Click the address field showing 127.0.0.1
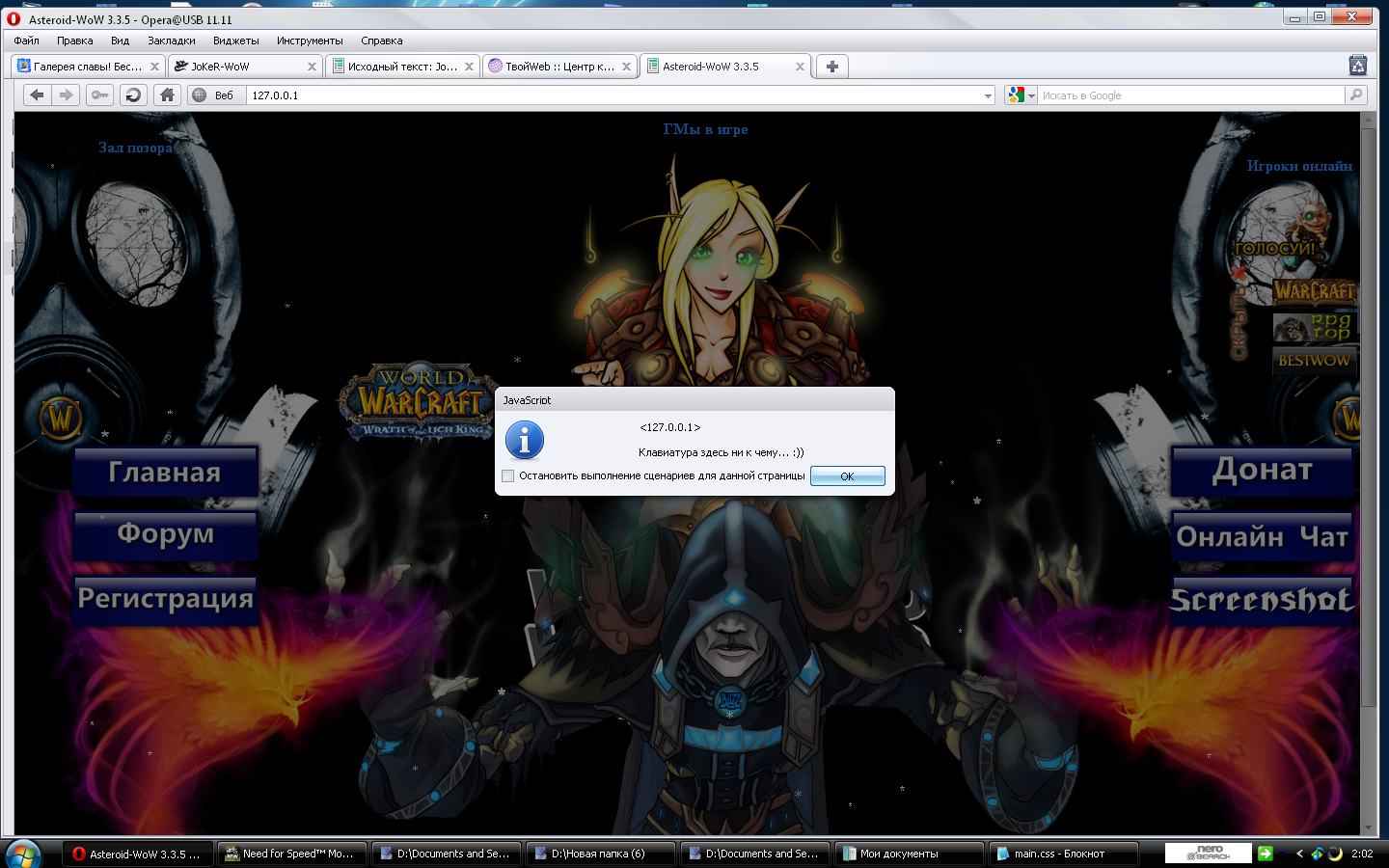 point(613,95)
